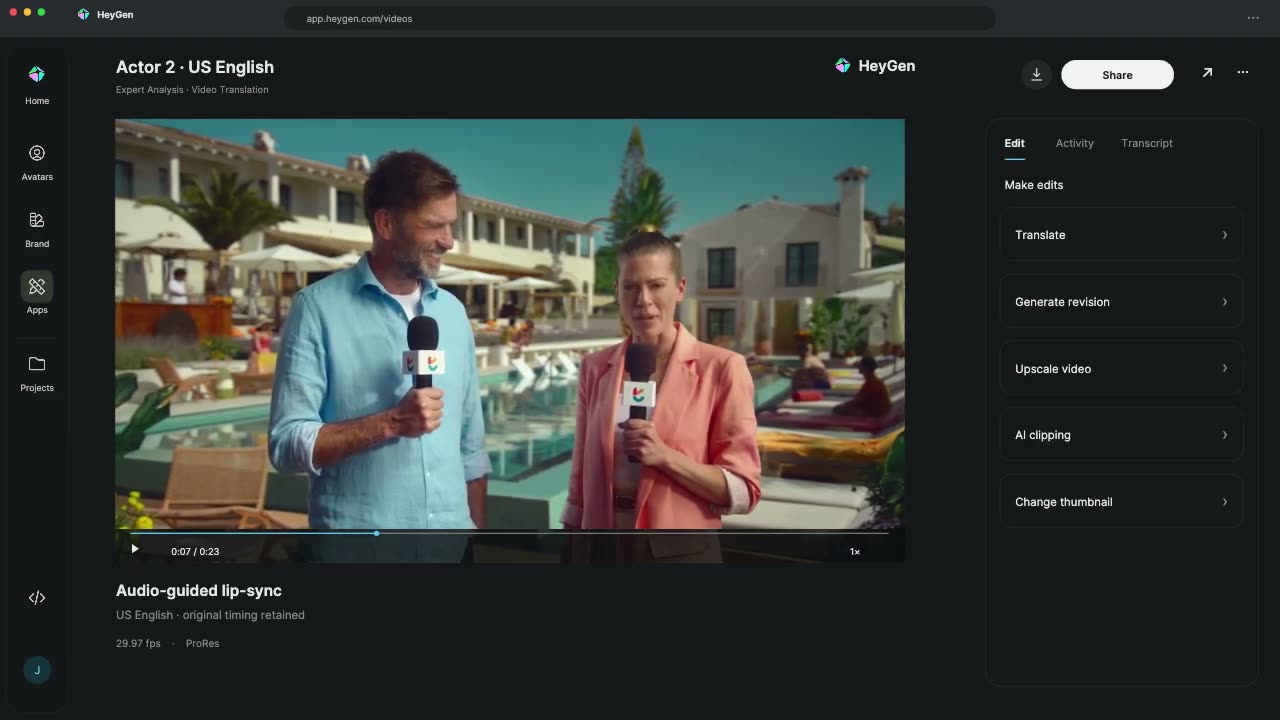Image resolution: width=1280 pixels, height=720 pixels.
Task: Play the video
Action: pyautogui.click(x=135, y=549)
